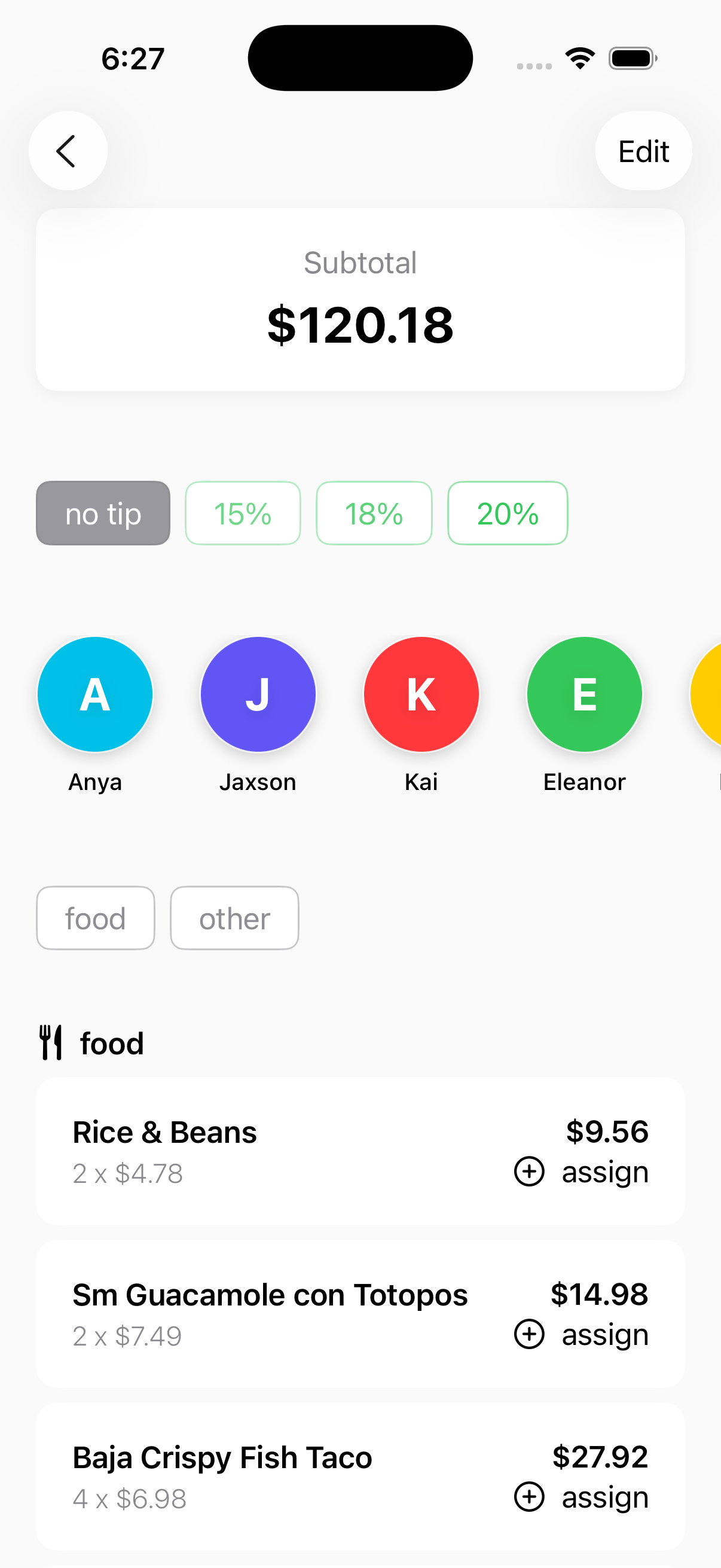Tap the Subtotal $120.18 card
The height and width of the screenshot is (1568, 721).
coord(360,300)
